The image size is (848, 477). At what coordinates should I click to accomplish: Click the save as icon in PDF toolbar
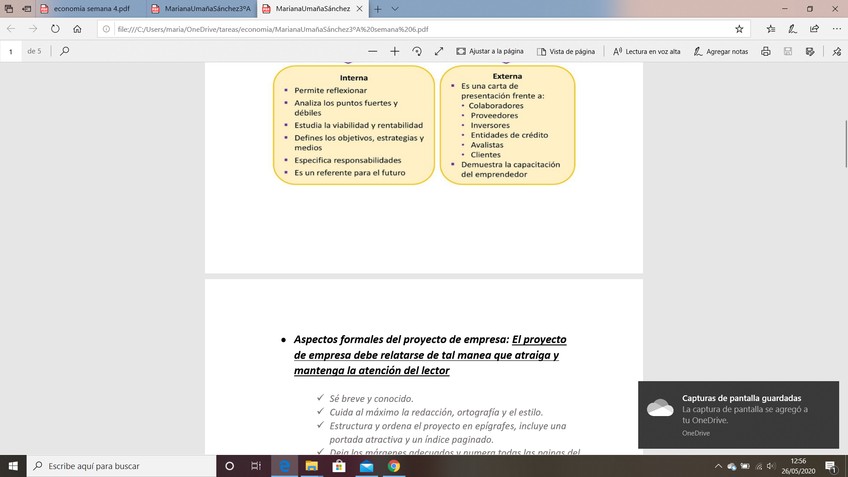pyautogui.click(x=810, y=51)
